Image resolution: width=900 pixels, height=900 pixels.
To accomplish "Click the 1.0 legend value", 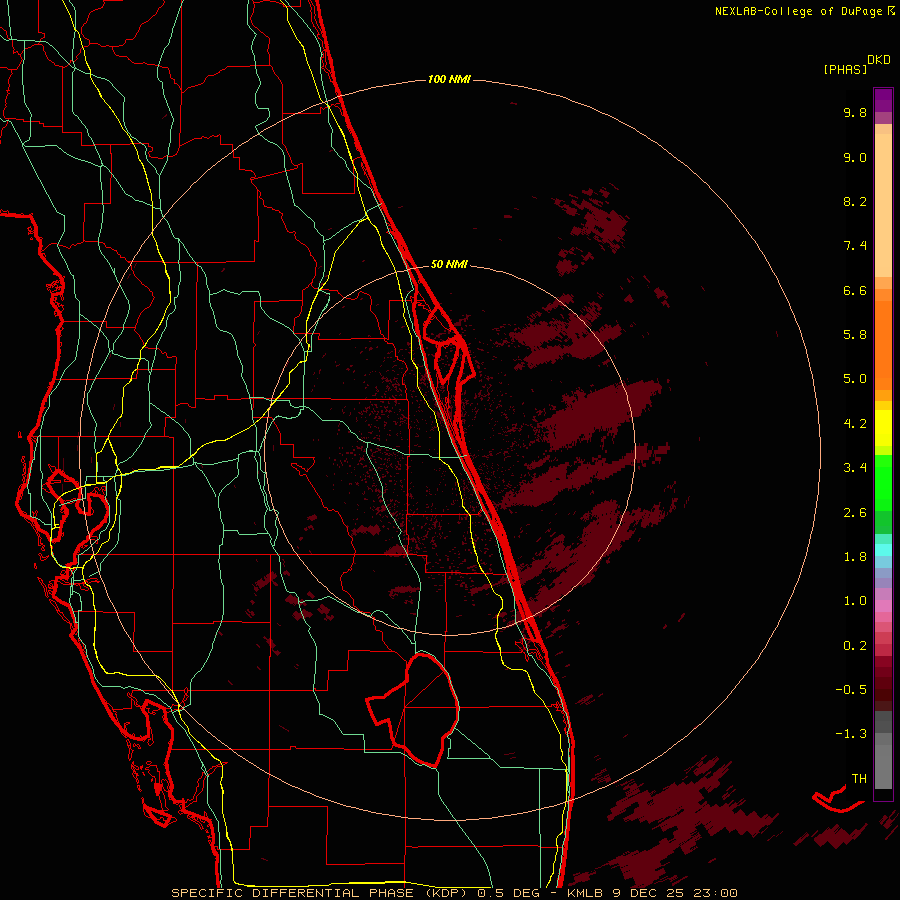I will (855, 601).
